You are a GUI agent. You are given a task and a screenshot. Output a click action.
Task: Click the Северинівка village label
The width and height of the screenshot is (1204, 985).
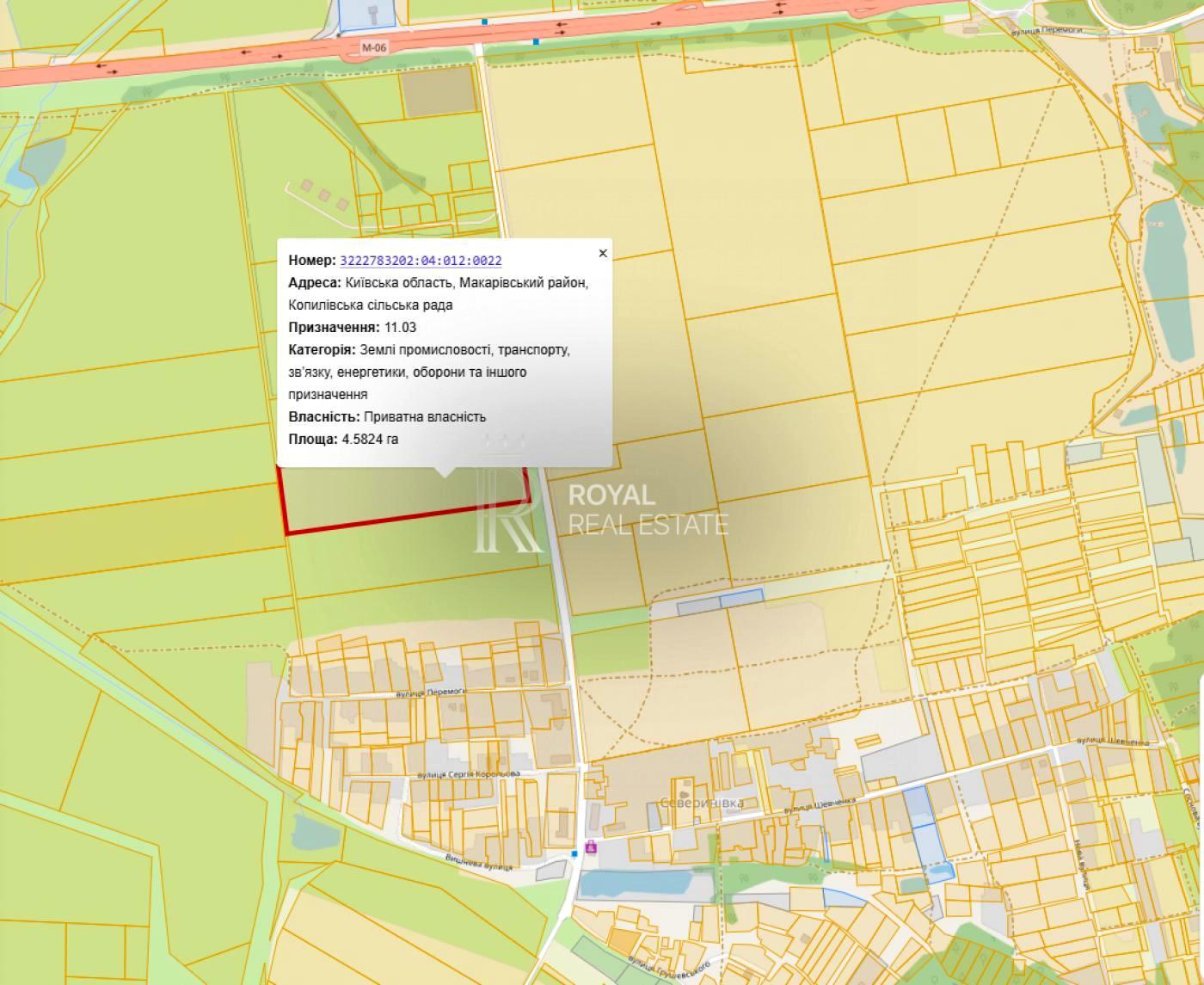[x=701, y=803]
